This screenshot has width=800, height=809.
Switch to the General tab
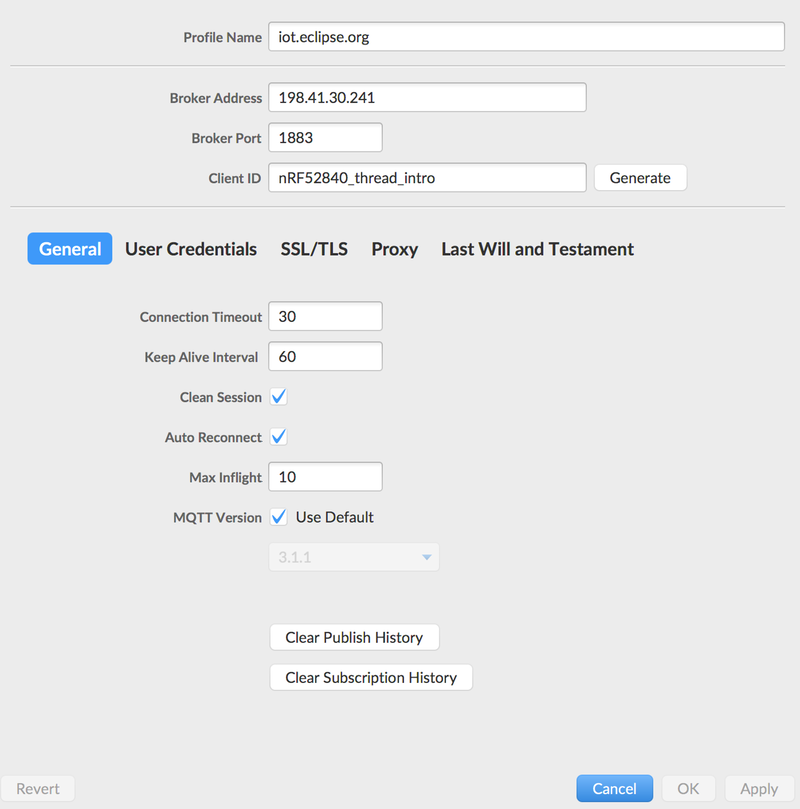click(x=70, y=249)
